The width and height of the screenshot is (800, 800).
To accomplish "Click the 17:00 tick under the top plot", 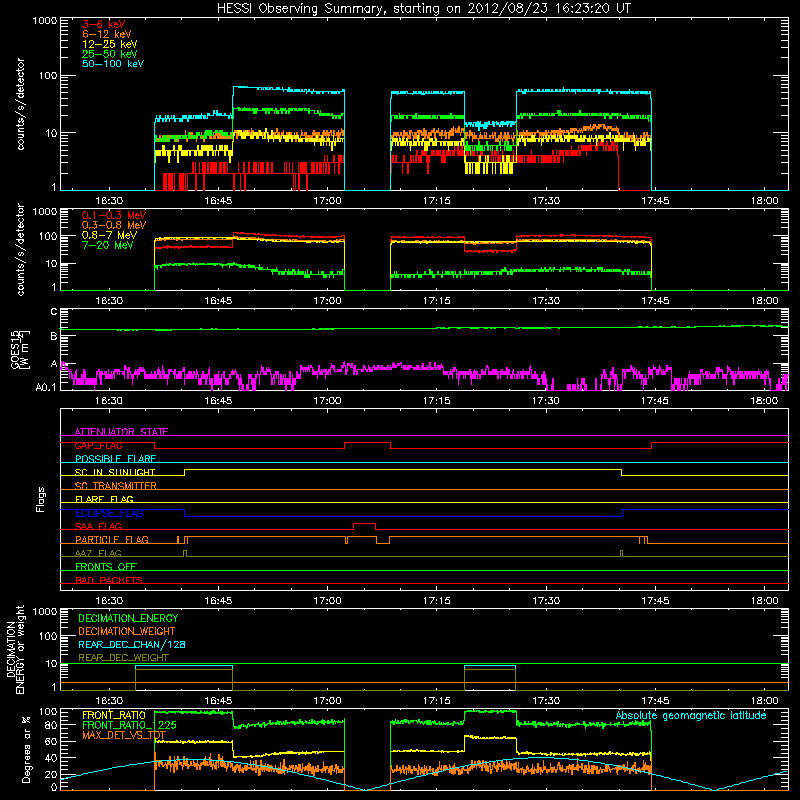I will coord(328,201).
